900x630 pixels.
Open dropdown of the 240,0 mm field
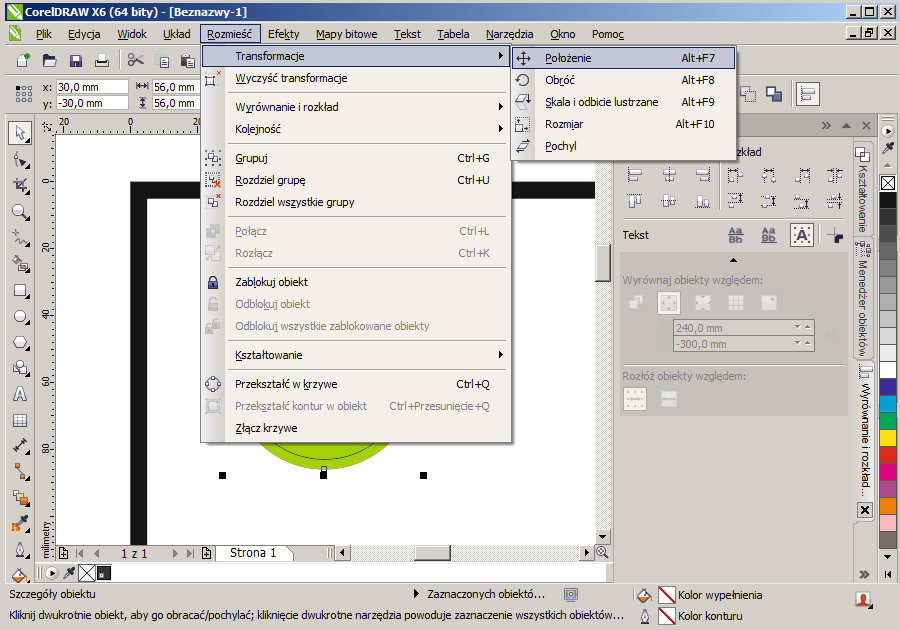[x=797, y=327]
